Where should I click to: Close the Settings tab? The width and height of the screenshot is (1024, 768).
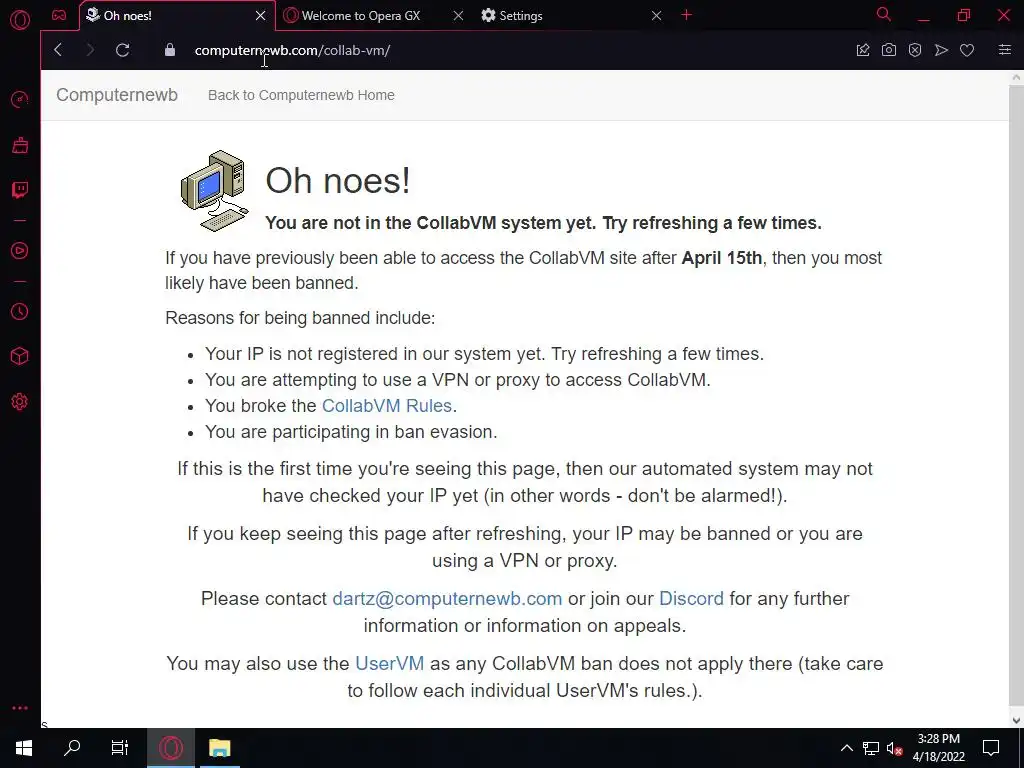[x=656, y=16]
